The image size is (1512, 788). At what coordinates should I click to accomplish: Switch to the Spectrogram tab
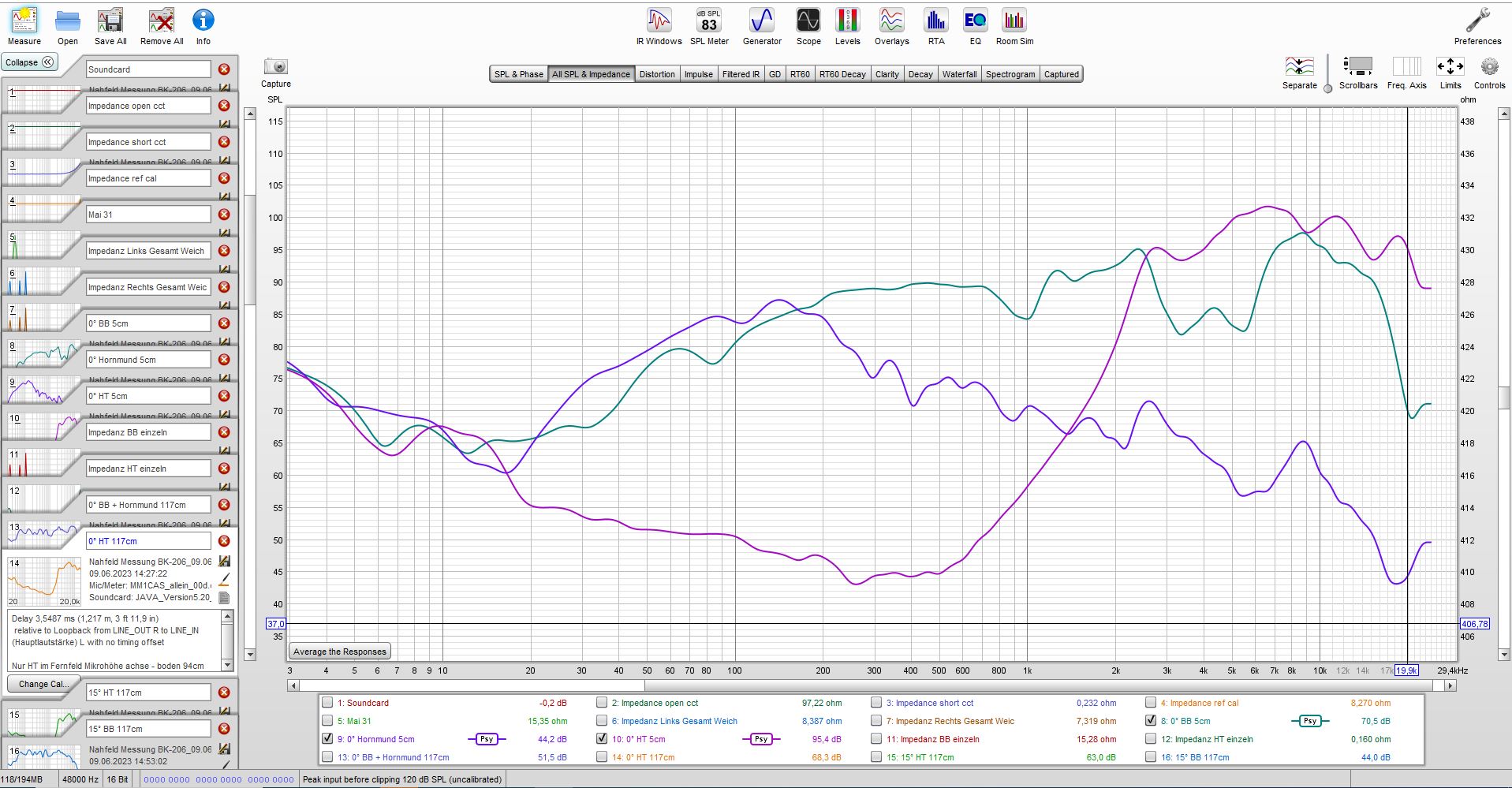(x=1010, y=74)
